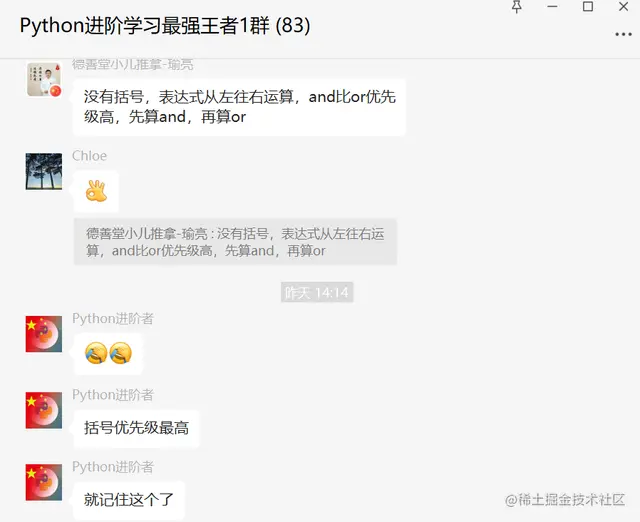Click Python进阶者 avatar beside 括号优先级最高

click(44, 410)
